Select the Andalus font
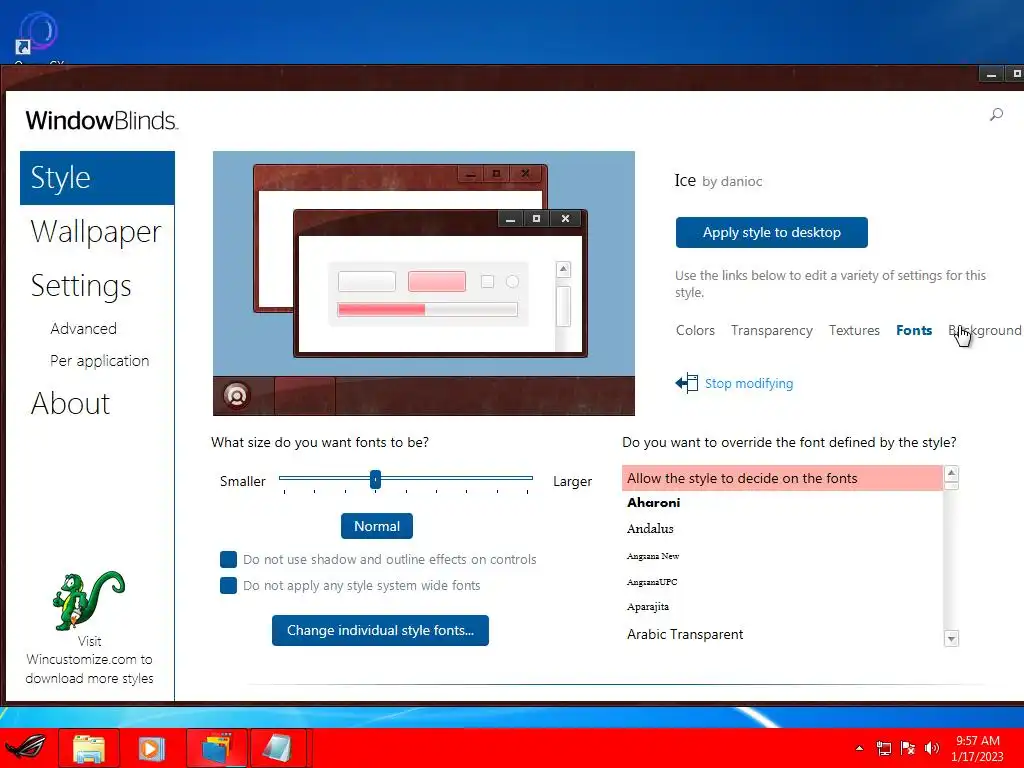This screenshot has width=1024, height=768. (782, 529)
